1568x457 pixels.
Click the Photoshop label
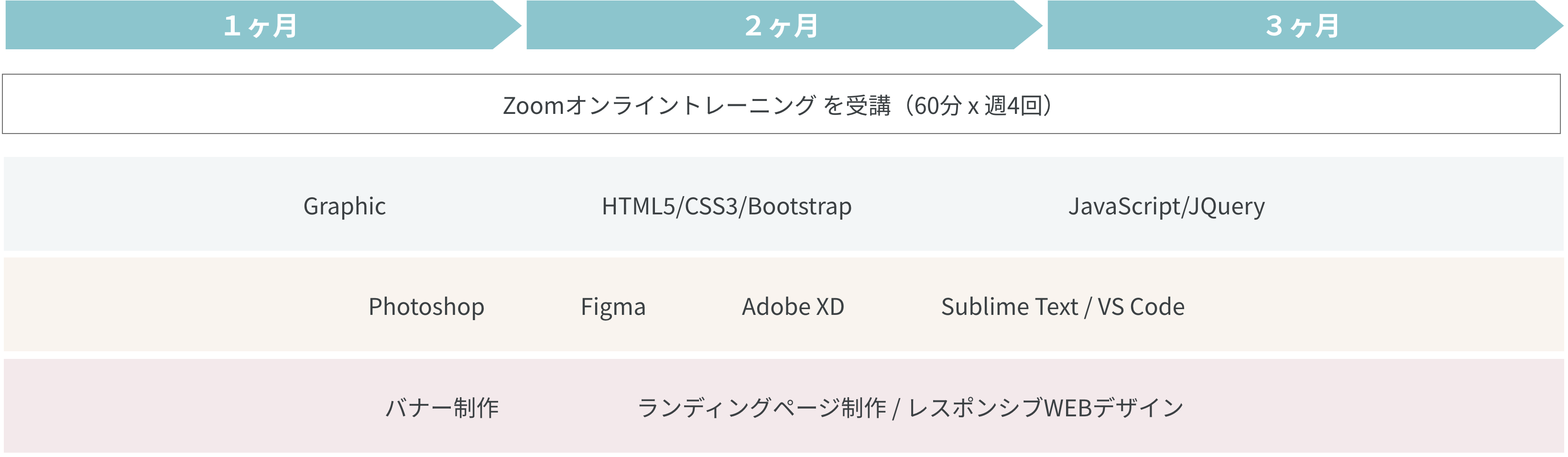pos(426,306)
